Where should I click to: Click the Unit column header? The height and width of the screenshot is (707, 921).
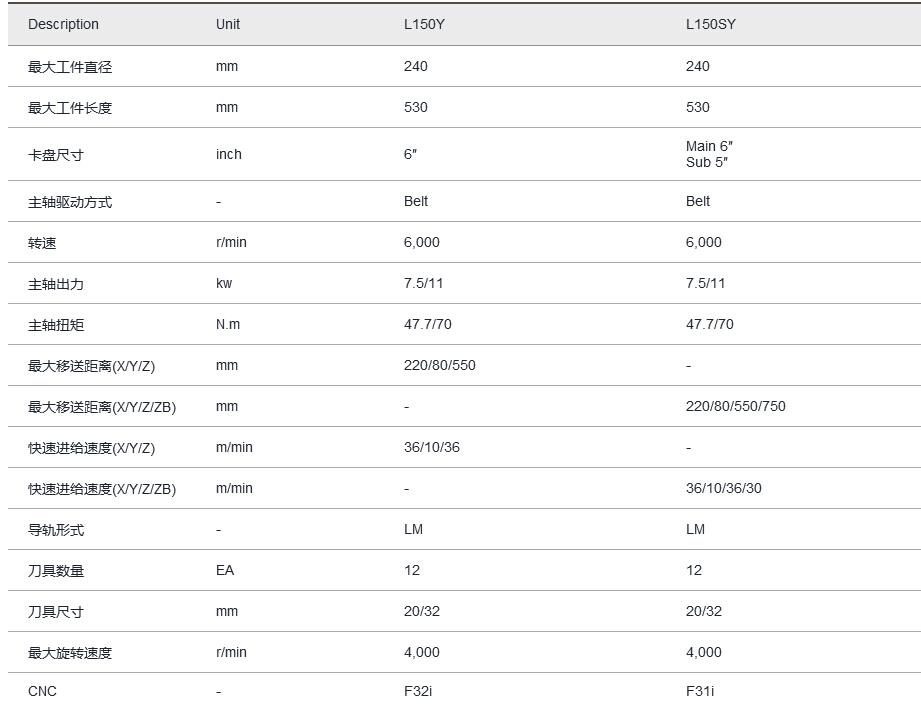tap(228, 24)
